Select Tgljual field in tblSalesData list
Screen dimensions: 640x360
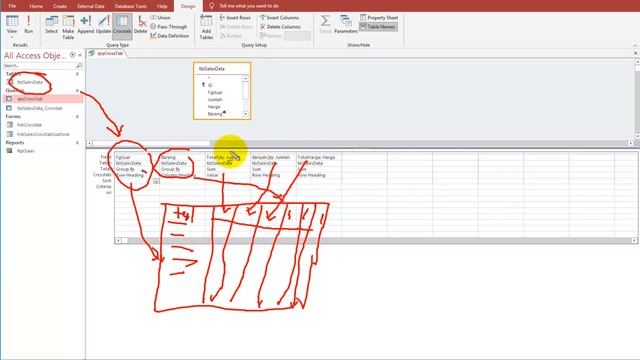click(x=215, y=92)
